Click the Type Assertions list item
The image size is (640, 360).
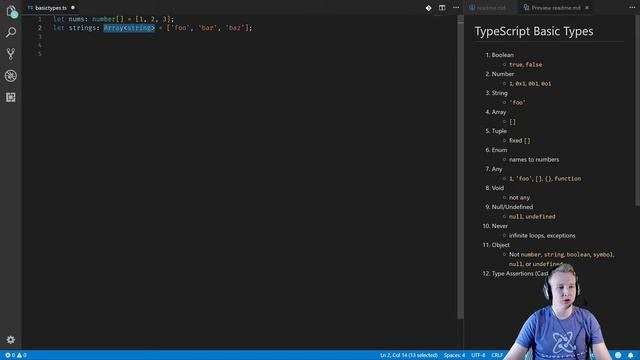519,273
